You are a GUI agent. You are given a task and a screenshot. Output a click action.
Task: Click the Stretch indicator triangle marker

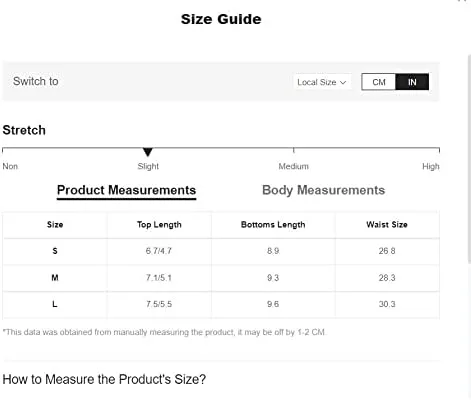click(x=148, y=152)
